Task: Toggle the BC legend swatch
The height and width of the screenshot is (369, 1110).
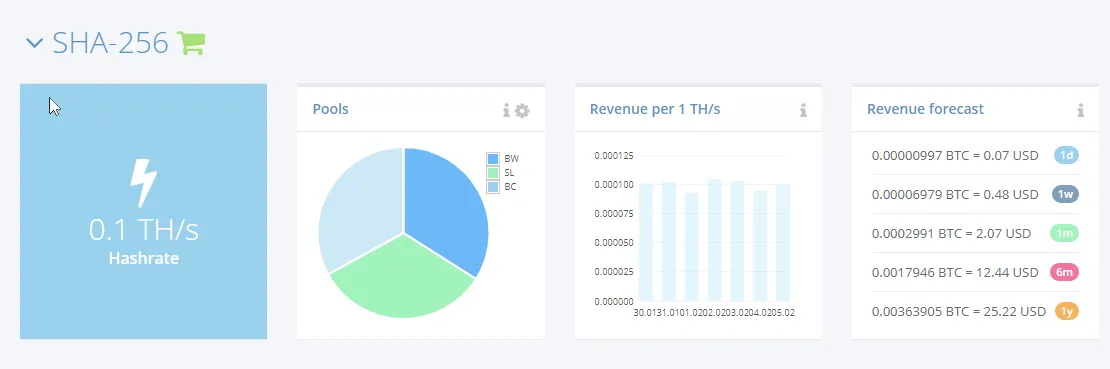Action: coord(493,187)
